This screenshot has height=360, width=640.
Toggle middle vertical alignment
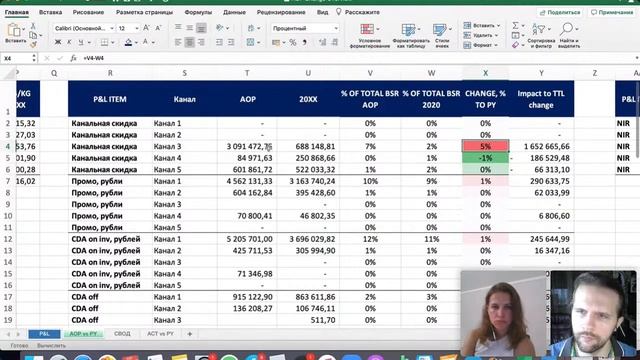coord(189,28)
